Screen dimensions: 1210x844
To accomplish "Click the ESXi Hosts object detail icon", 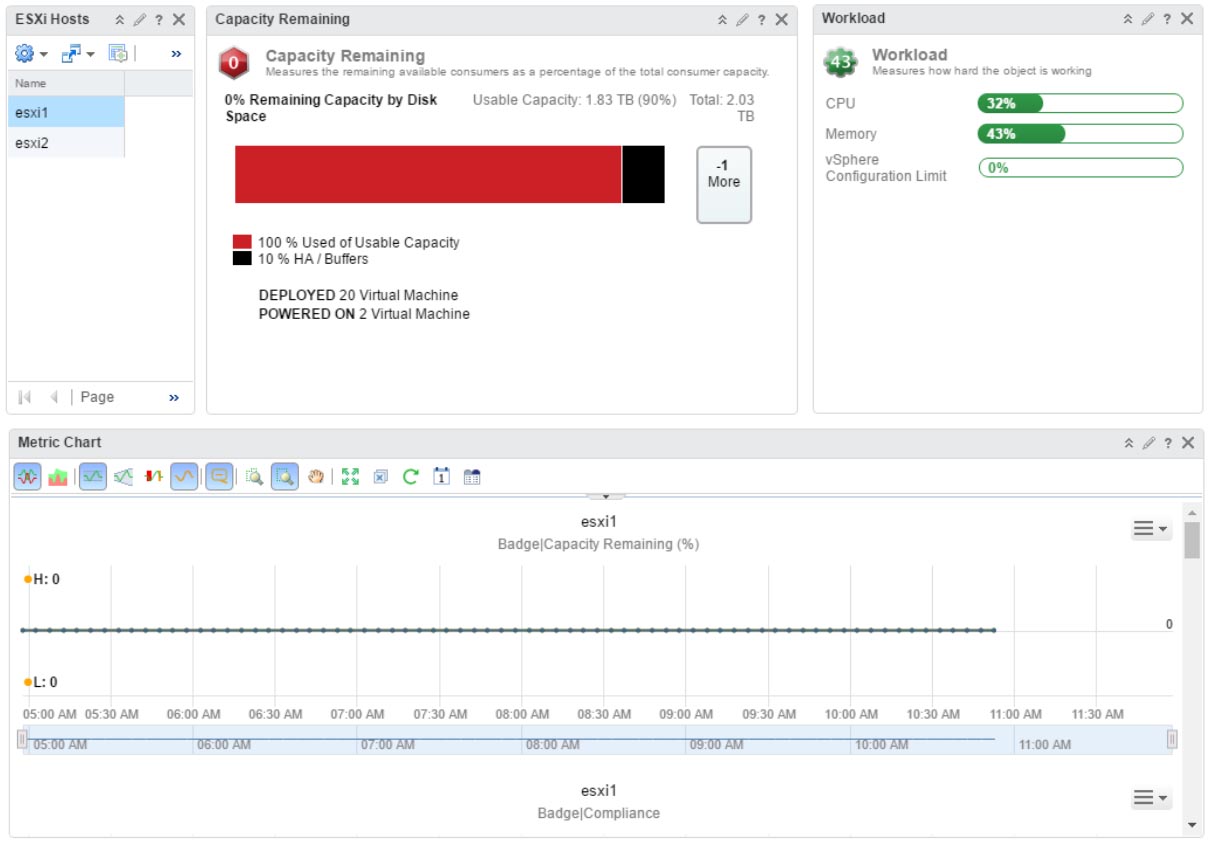I will pos(118,53).
